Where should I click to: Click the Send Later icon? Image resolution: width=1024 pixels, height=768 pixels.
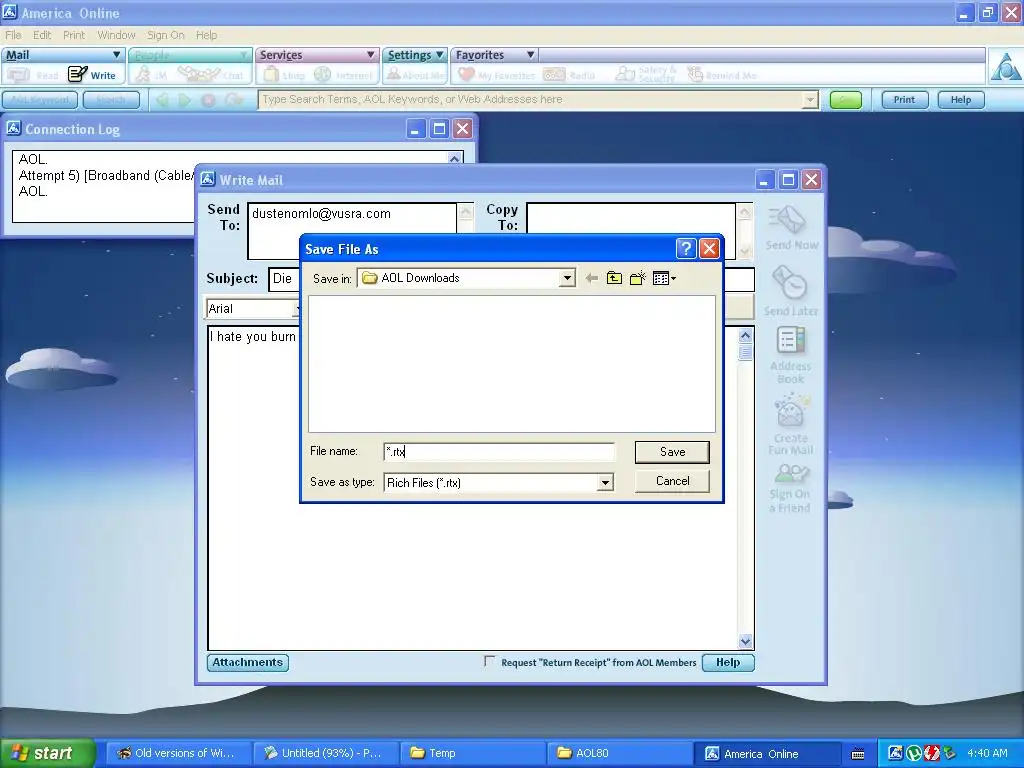(790, 283)
